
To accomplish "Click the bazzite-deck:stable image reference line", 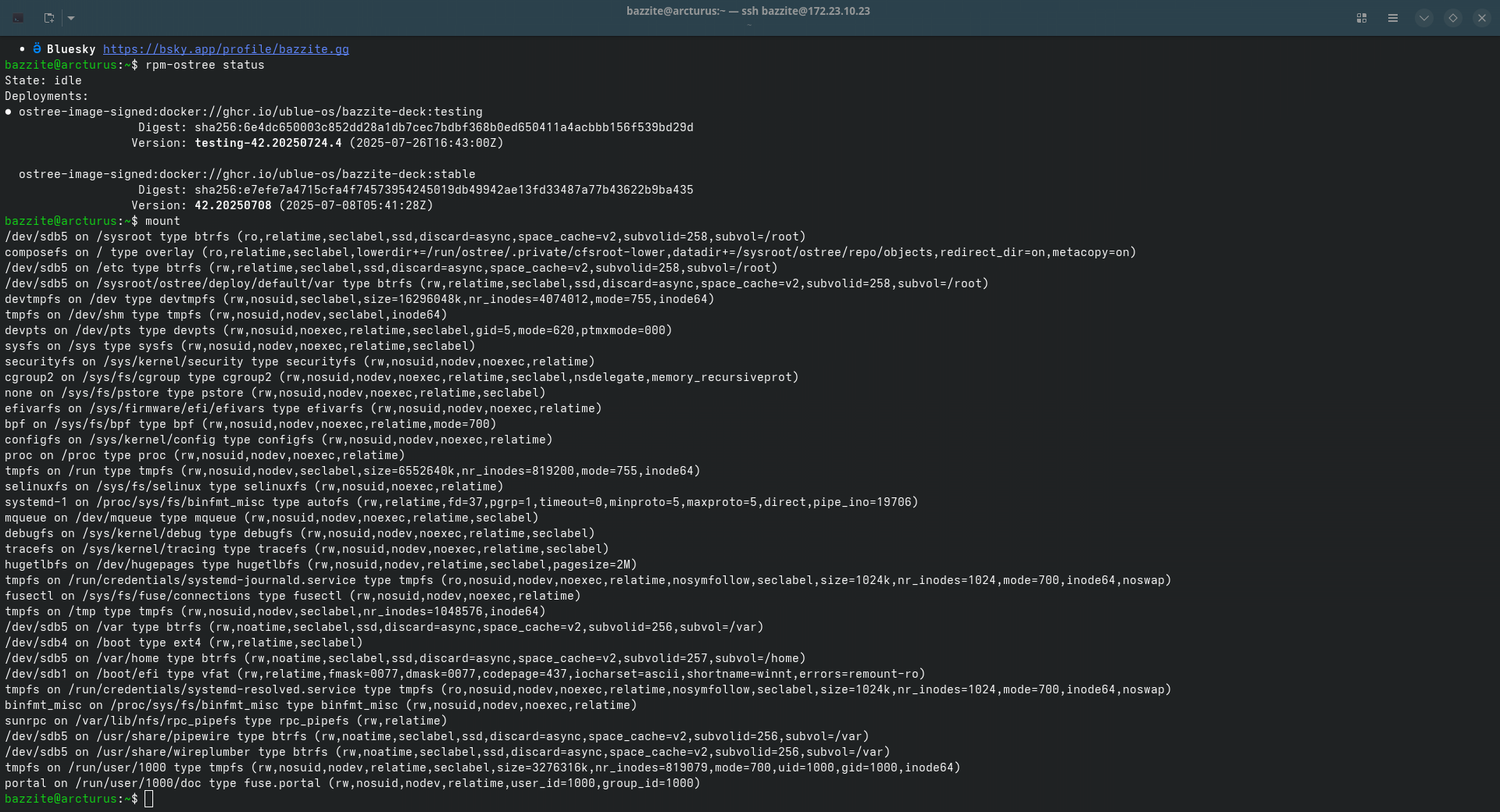I will (247, 174).
